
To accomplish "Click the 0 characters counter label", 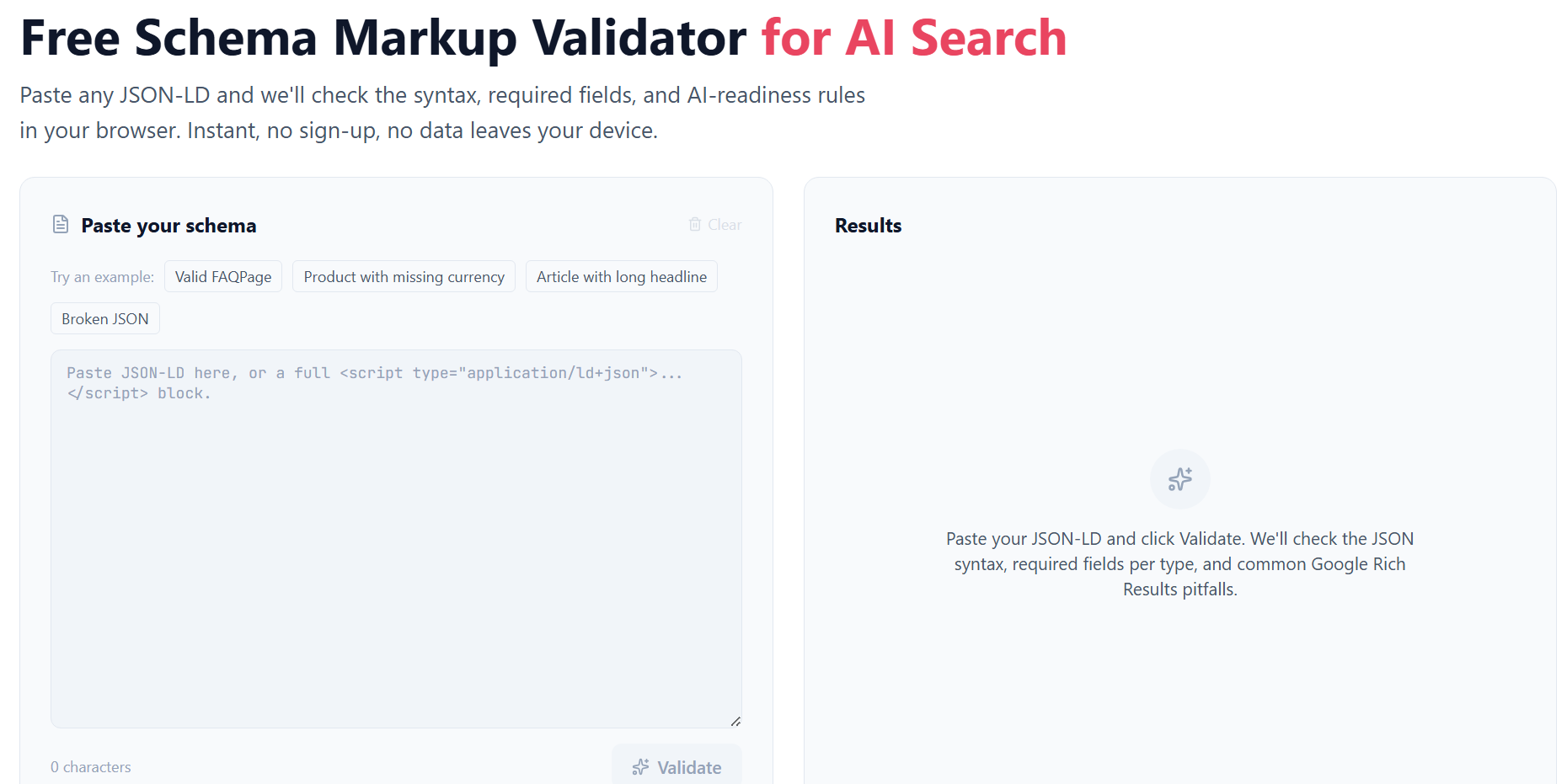I will [x=91, y=766].
